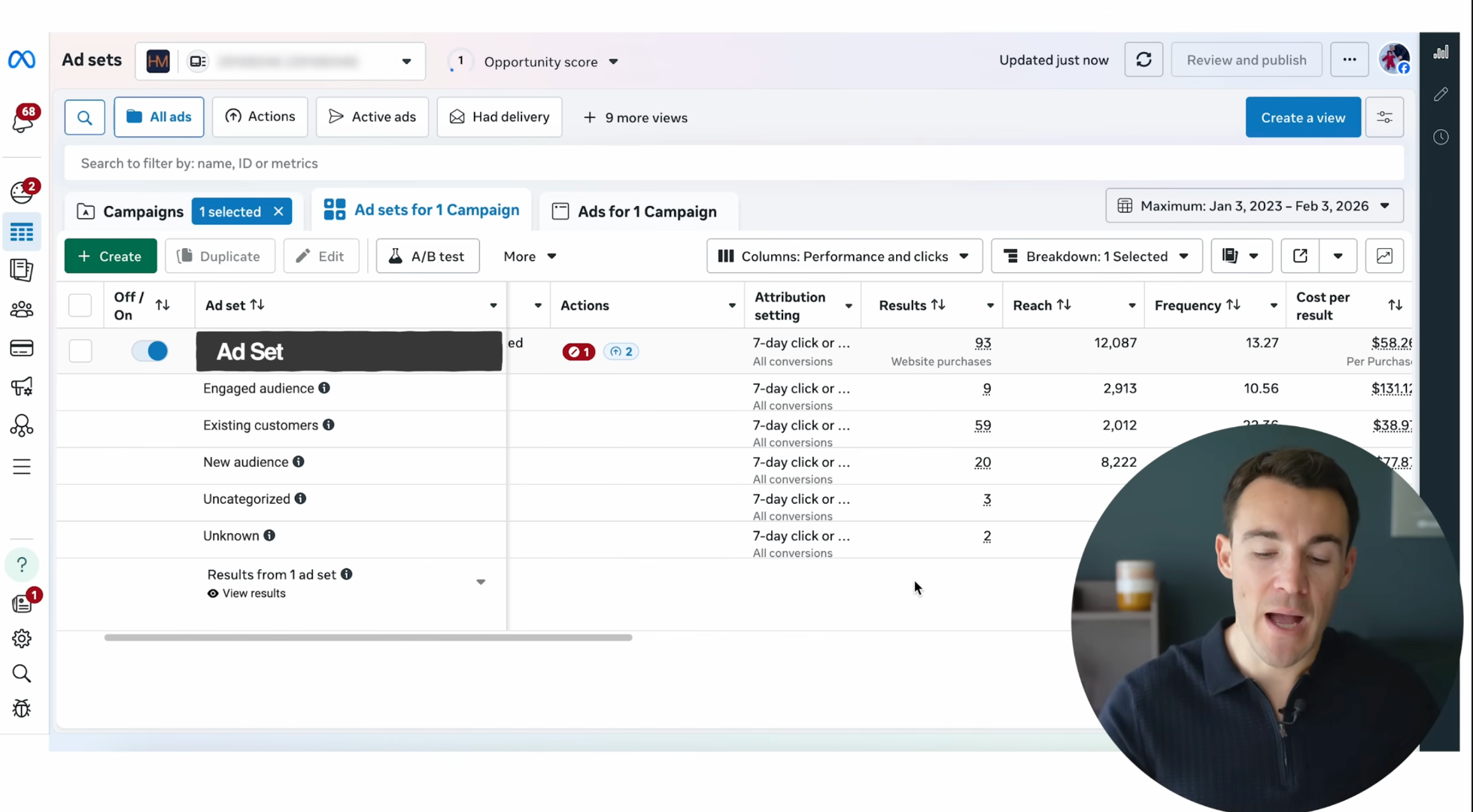Turn off the Ad Set toggle
Screen dimensions: 1473x812
coord(150,351)
